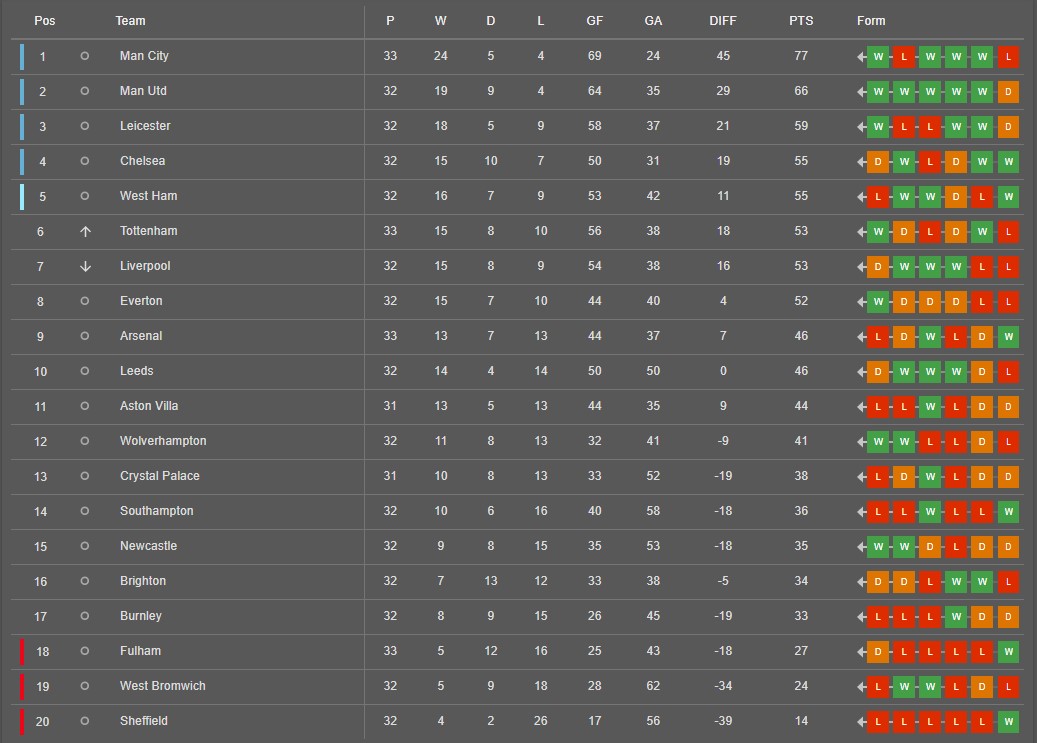Click the form arrow beside Man Utd's results
The width and height of the screenshot is (1037, 743).
861,92
